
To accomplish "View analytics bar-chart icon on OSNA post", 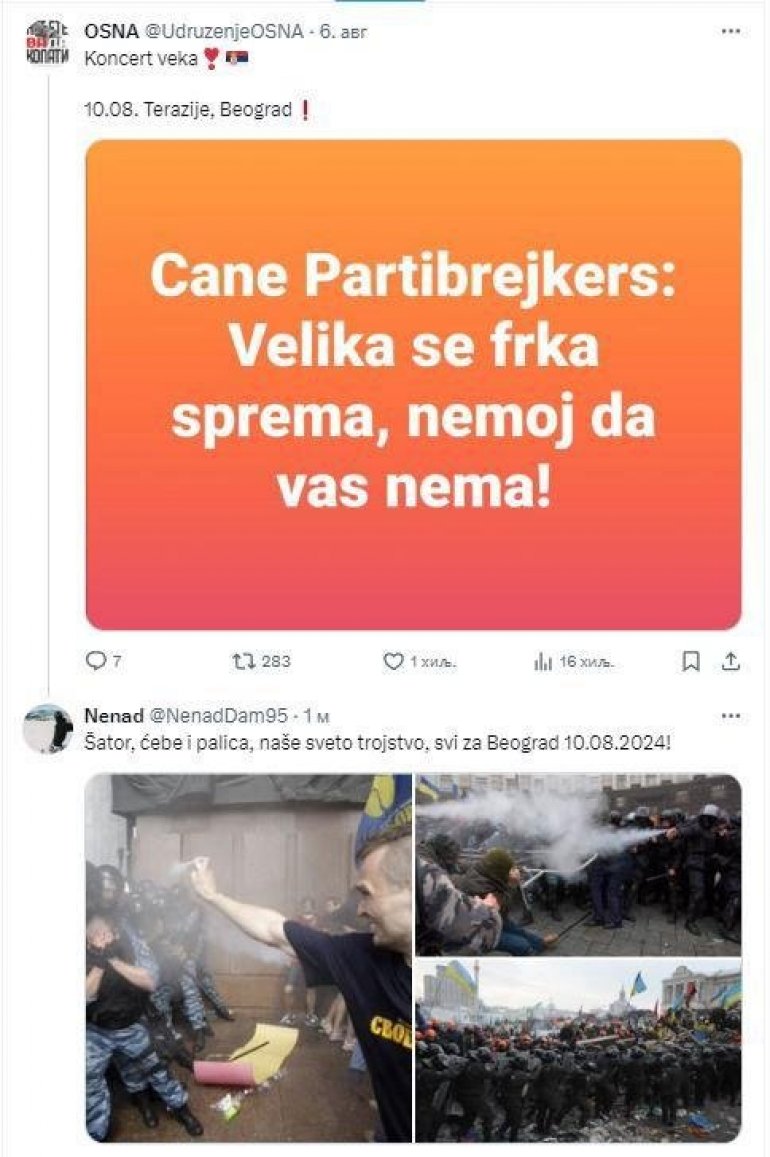I will point(543,662).
